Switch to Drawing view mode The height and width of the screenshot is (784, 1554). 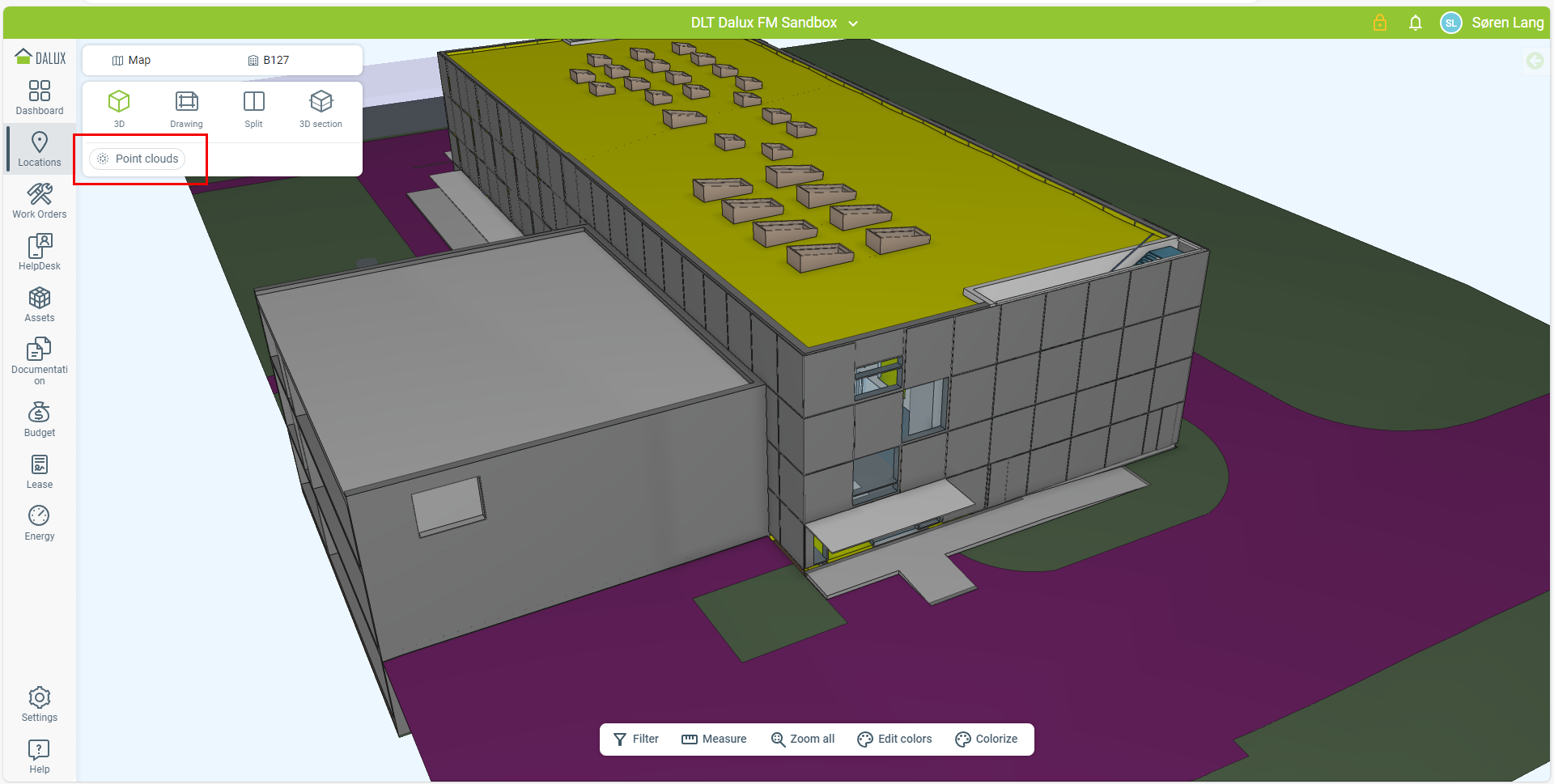point(186,108)
